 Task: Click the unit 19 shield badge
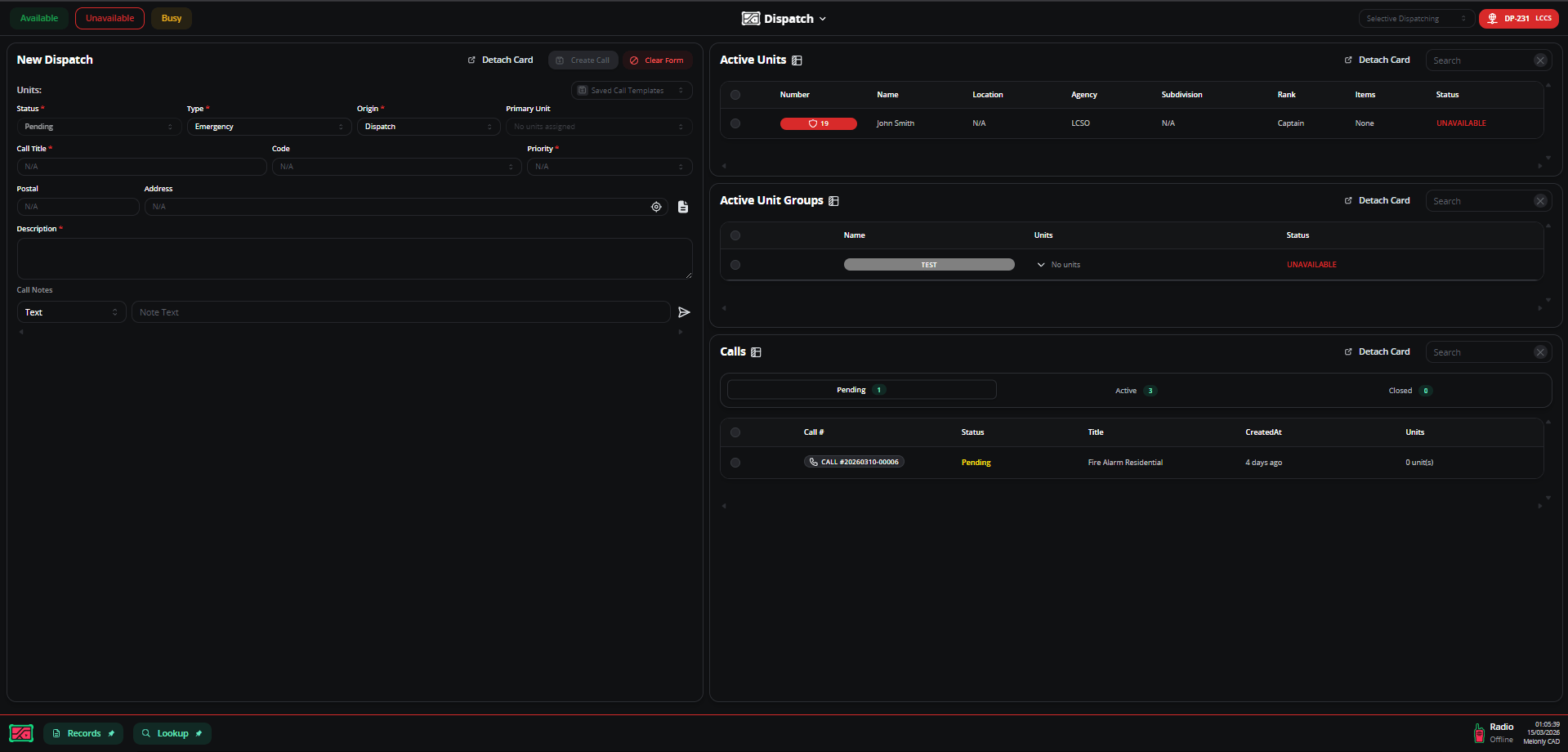(x=819, y=123)
